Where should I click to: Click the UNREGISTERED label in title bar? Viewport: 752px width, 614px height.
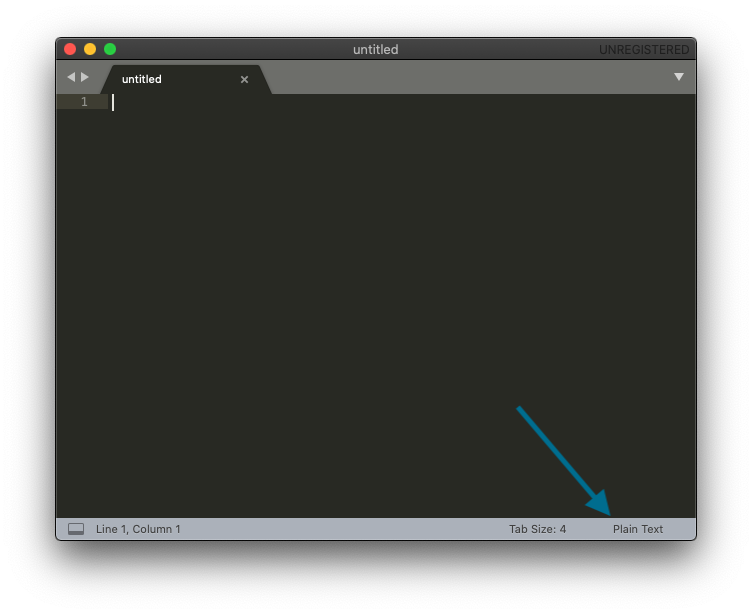coord(644,50)
